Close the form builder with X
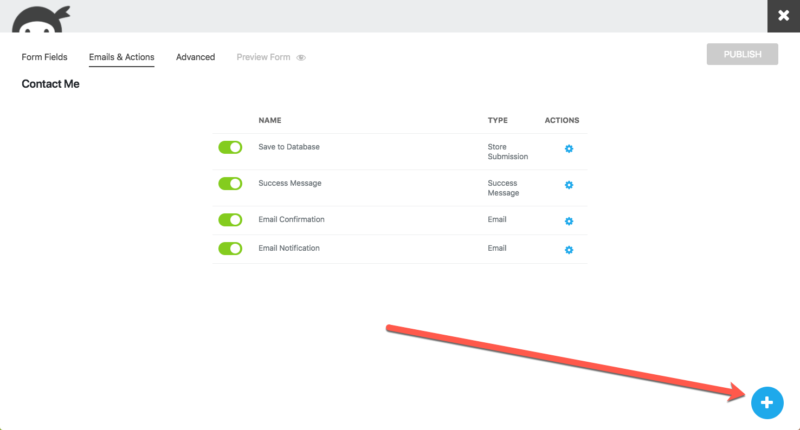 [x=782, y=16]
